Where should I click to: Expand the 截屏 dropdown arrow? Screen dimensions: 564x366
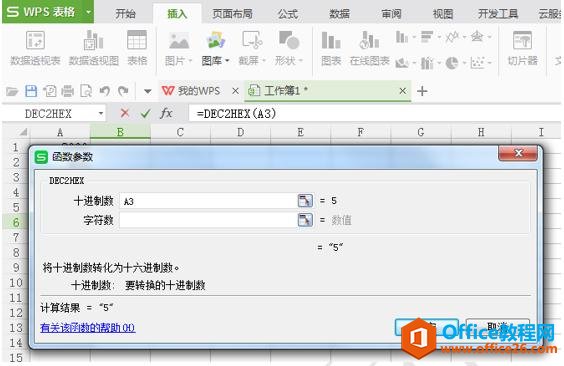264,61
